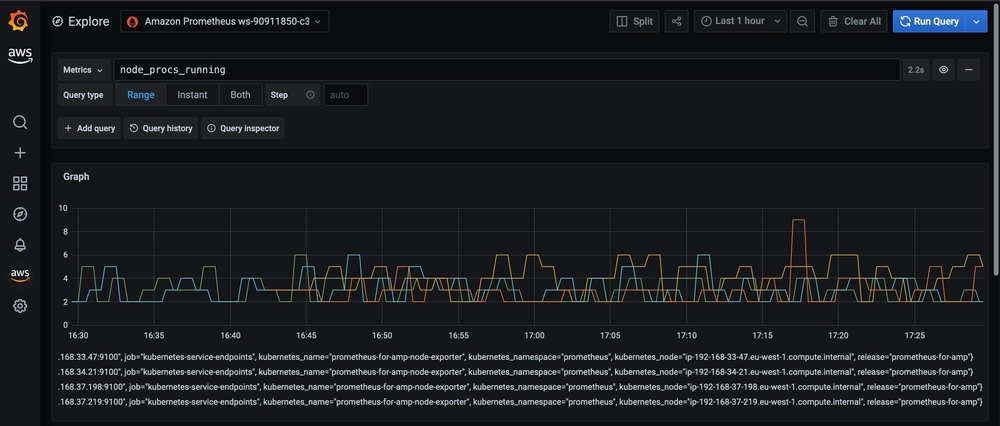This screenshot has height=426, width=1000.
Task: Click the upper AWS logo in sidebar
Action: 20,56
